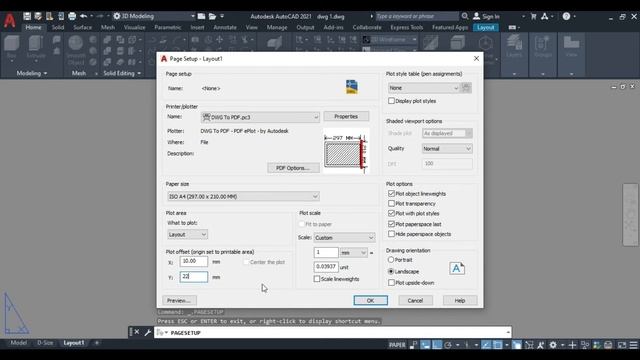Image resolution: width=640 pixels, height=360 pixels.
Task: Click Cancel in Page Setup dialog
Action: pyautogui.click(x=415, y=300)
